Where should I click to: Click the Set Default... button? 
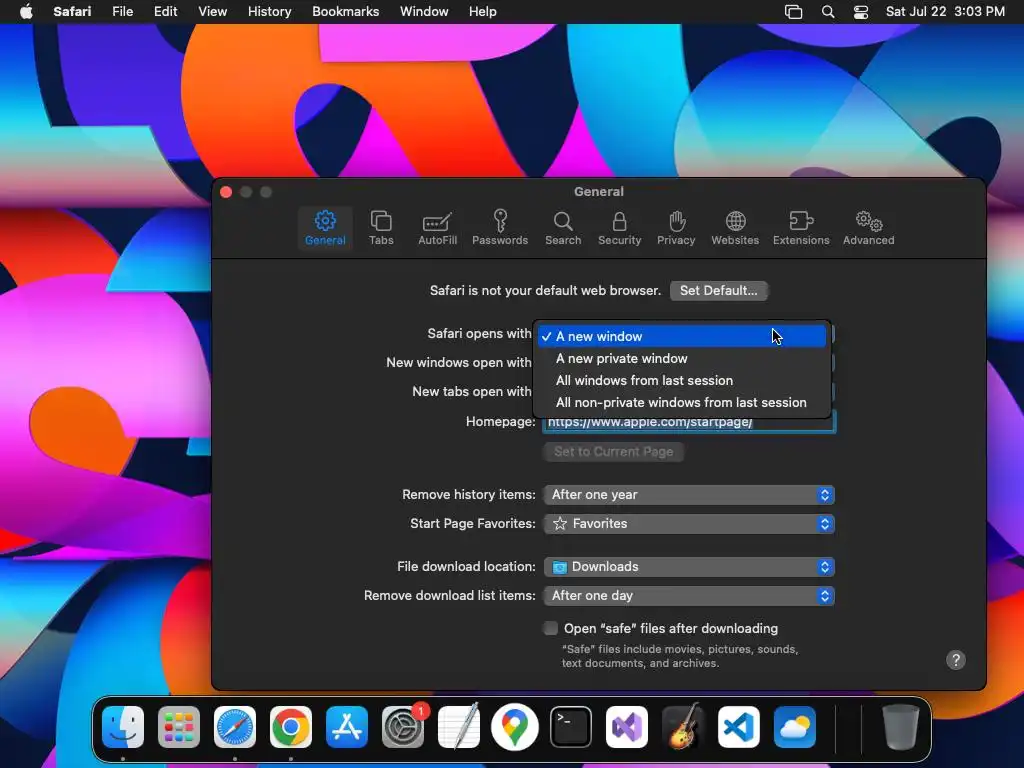point(718,291)
